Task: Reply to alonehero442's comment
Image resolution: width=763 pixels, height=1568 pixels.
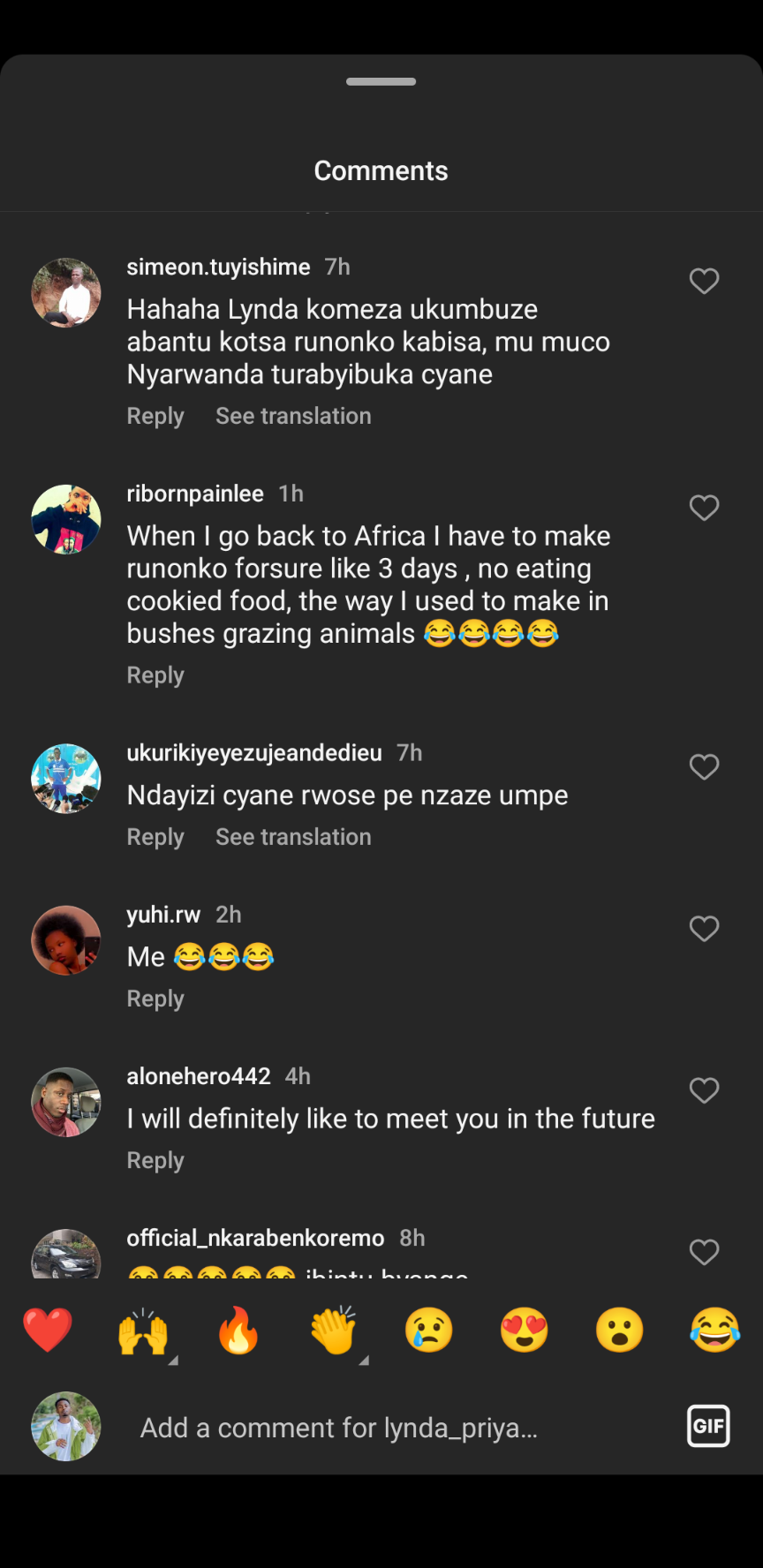Action: 155,1161
